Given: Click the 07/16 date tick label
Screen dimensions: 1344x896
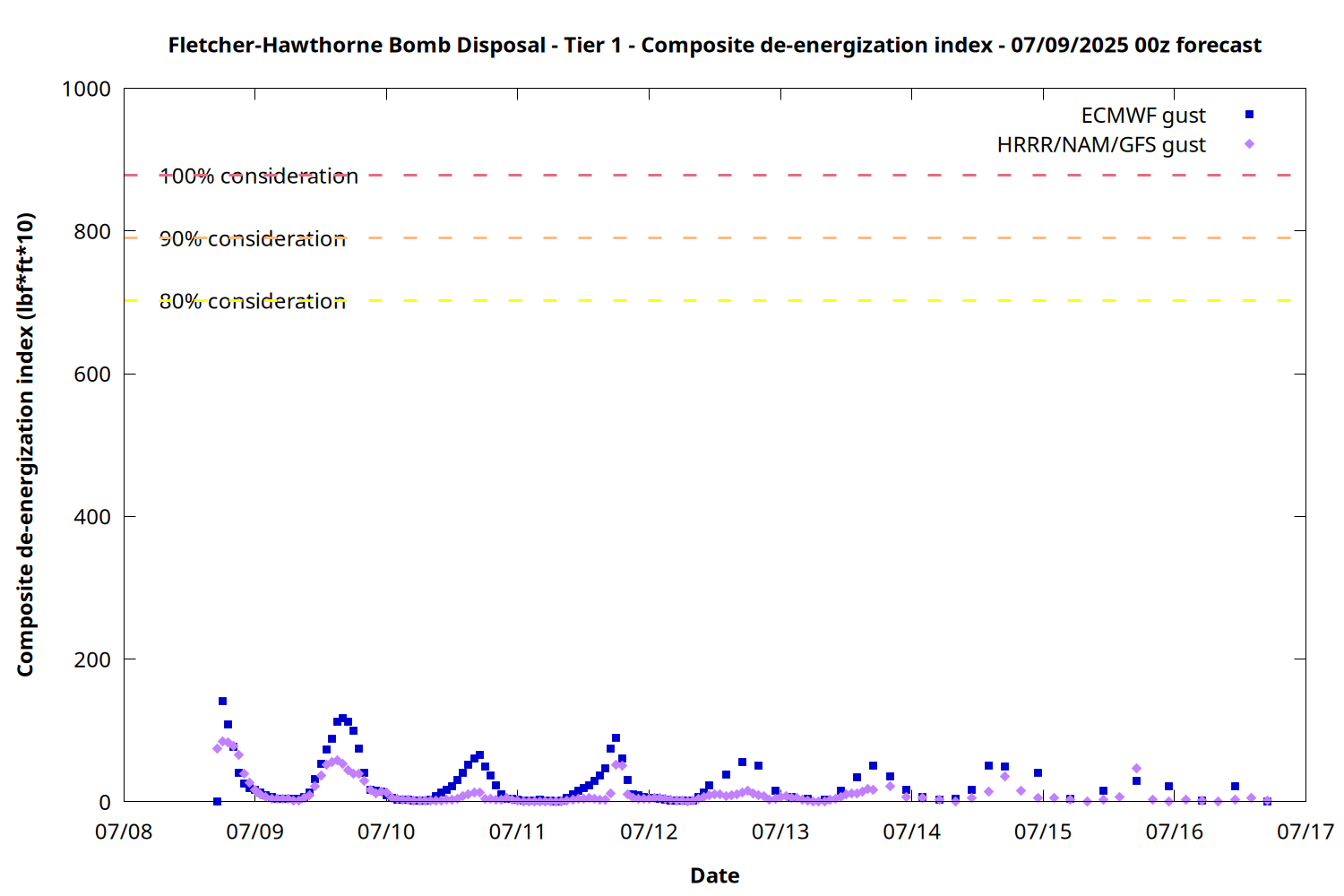Looking at the screenshot, I should 1174,831.
